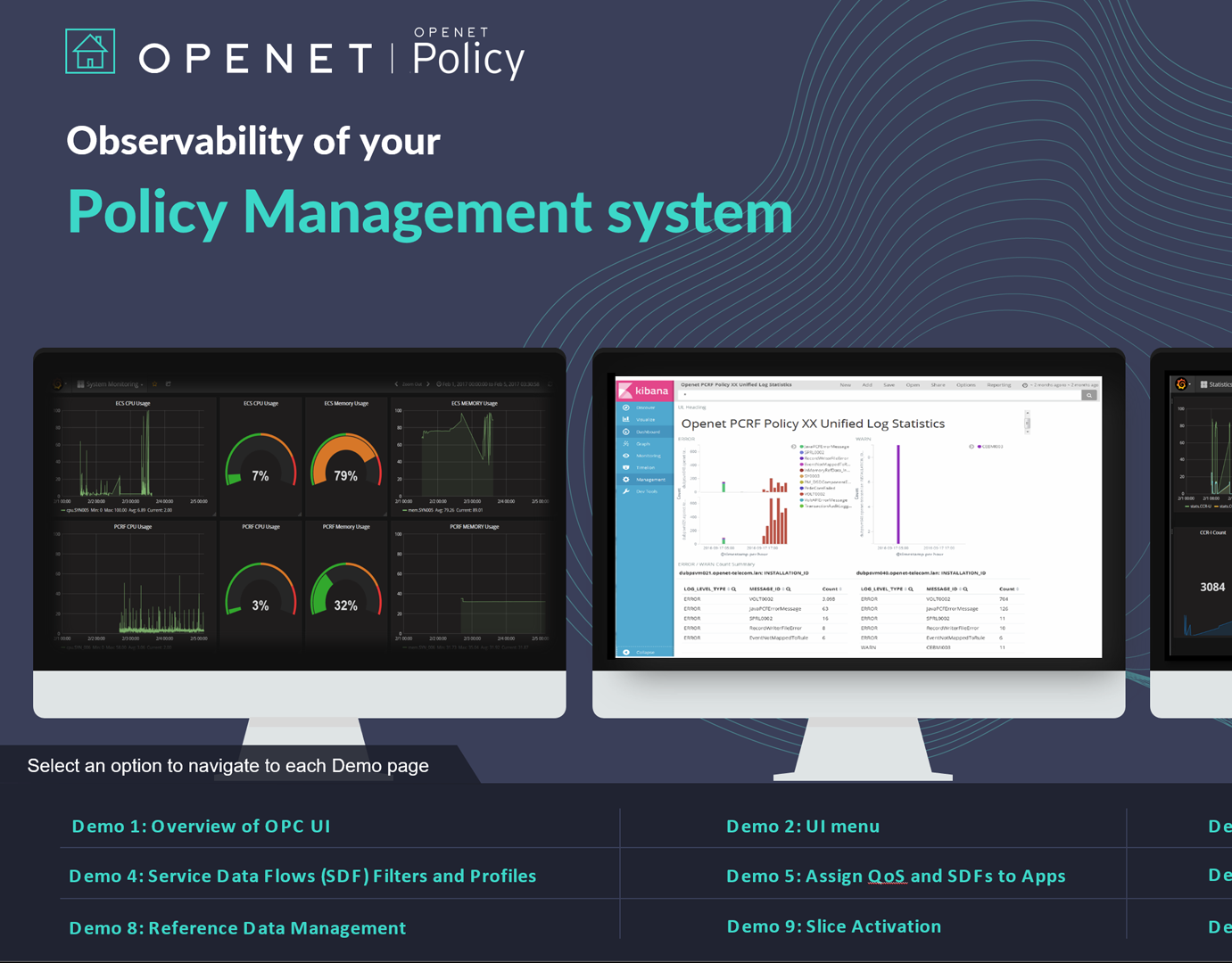Toggle WARN chart legend arrow in Kibana
This screenshot has height=963, width=1232.
click(x=972, y=447)
